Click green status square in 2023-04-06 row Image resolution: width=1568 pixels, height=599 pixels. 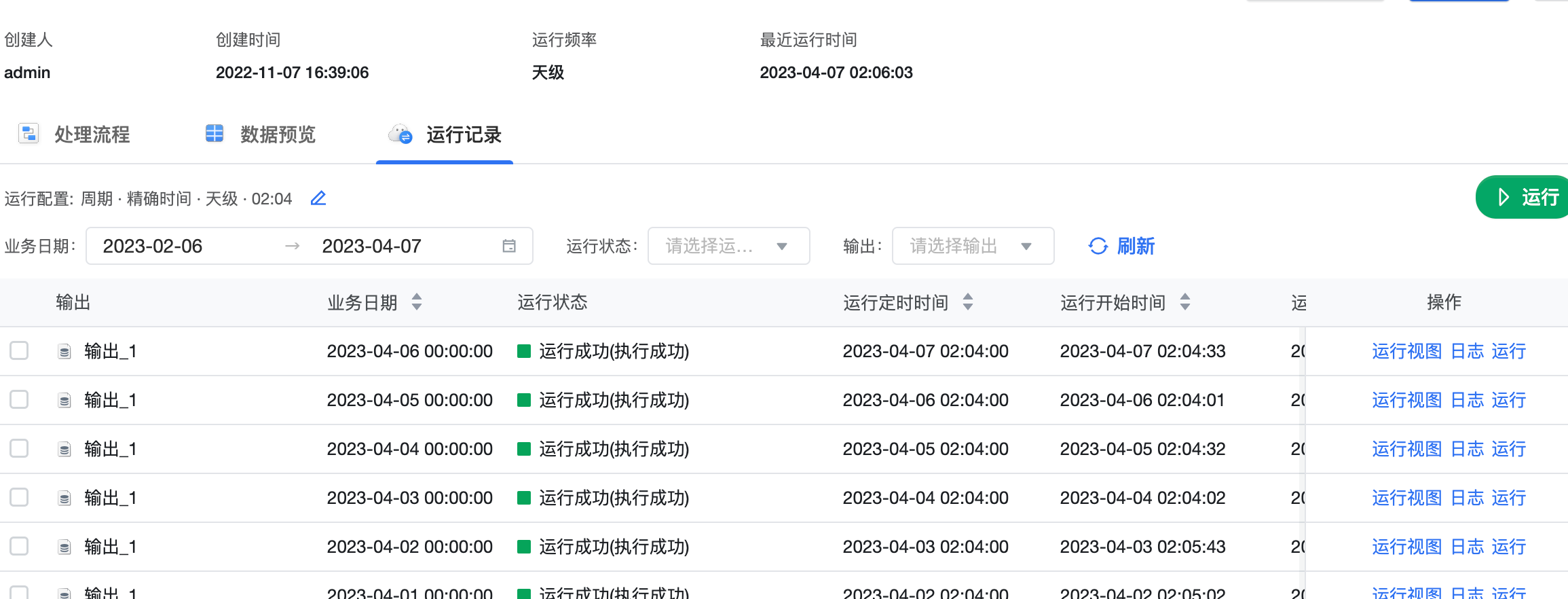[x=523, y=351]
